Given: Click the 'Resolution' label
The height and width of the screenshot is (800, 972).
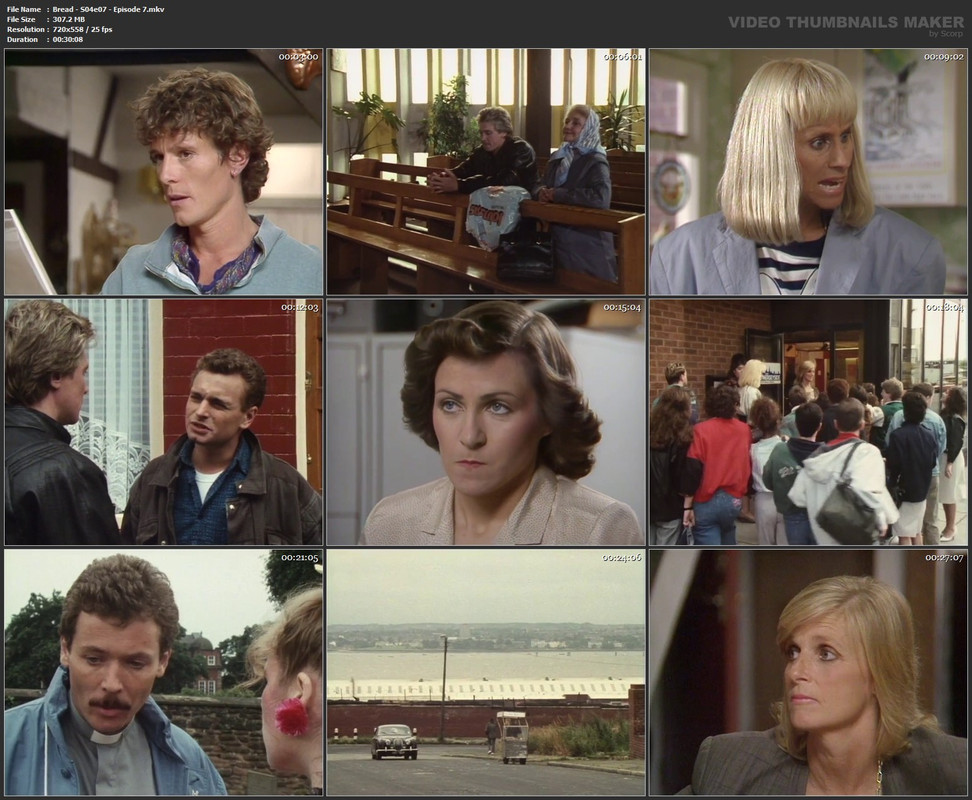Looking at the screenshot, I should click(25, 29).
